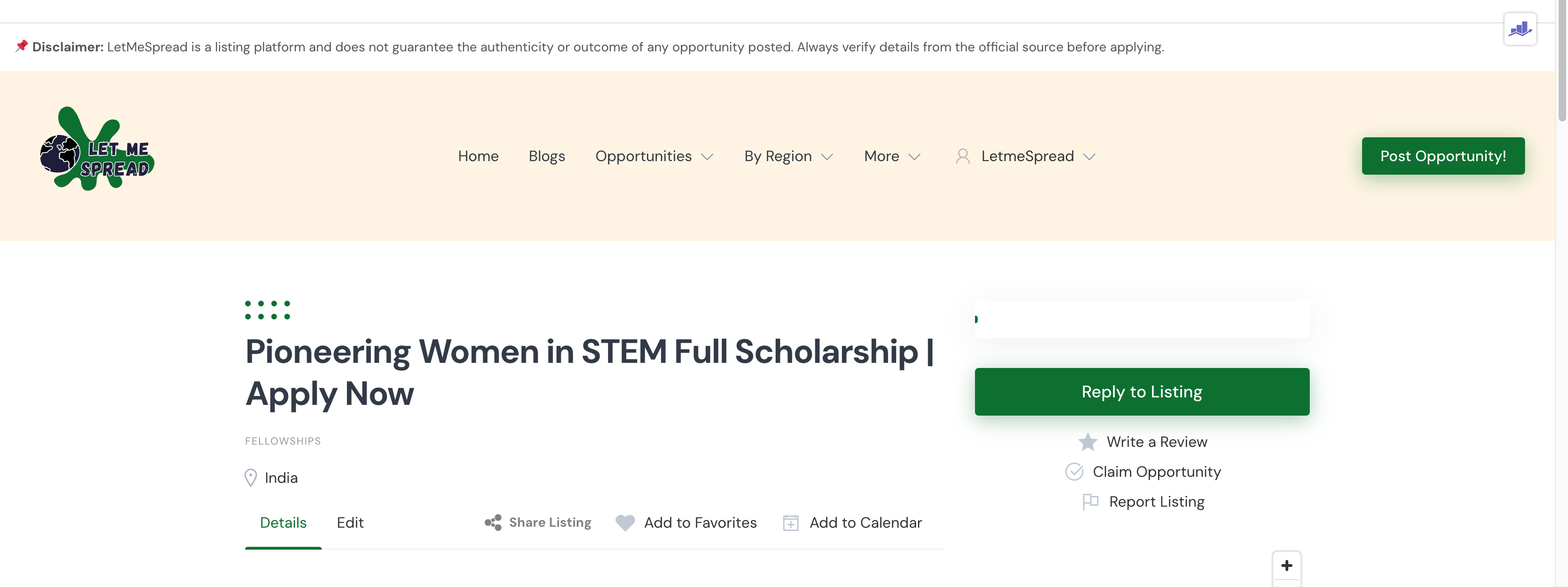Expand the By Region dropdown

coord(789,156)
